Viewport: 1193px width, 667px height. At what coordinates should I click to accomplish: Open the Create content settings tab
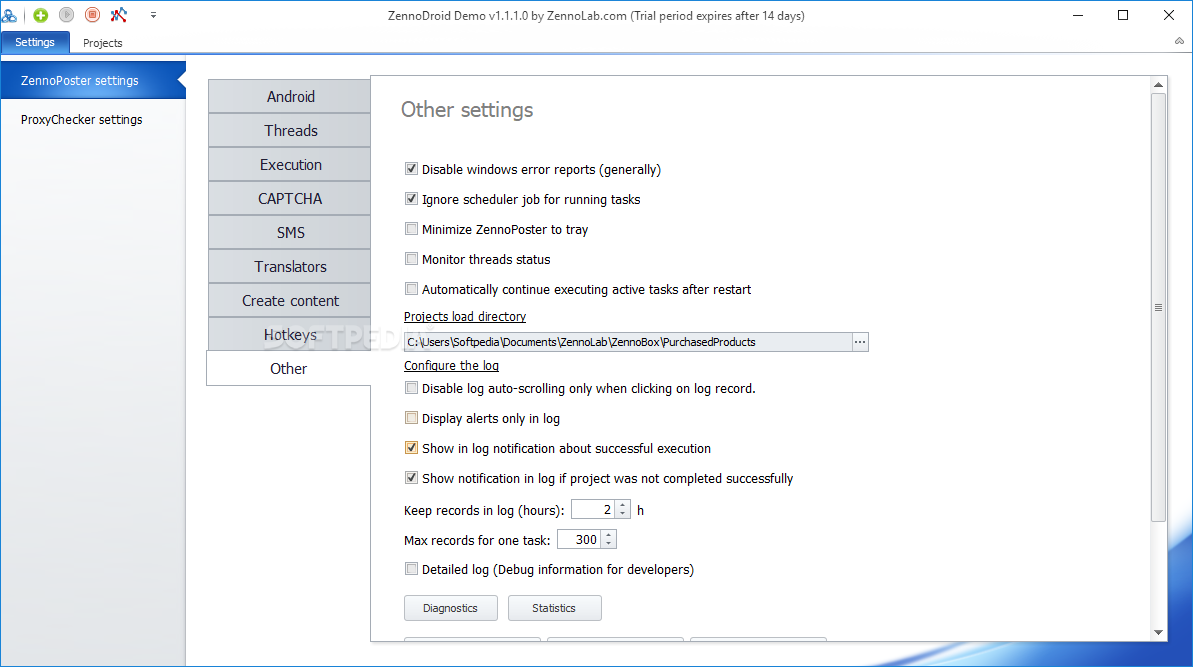tap(290, 300)
